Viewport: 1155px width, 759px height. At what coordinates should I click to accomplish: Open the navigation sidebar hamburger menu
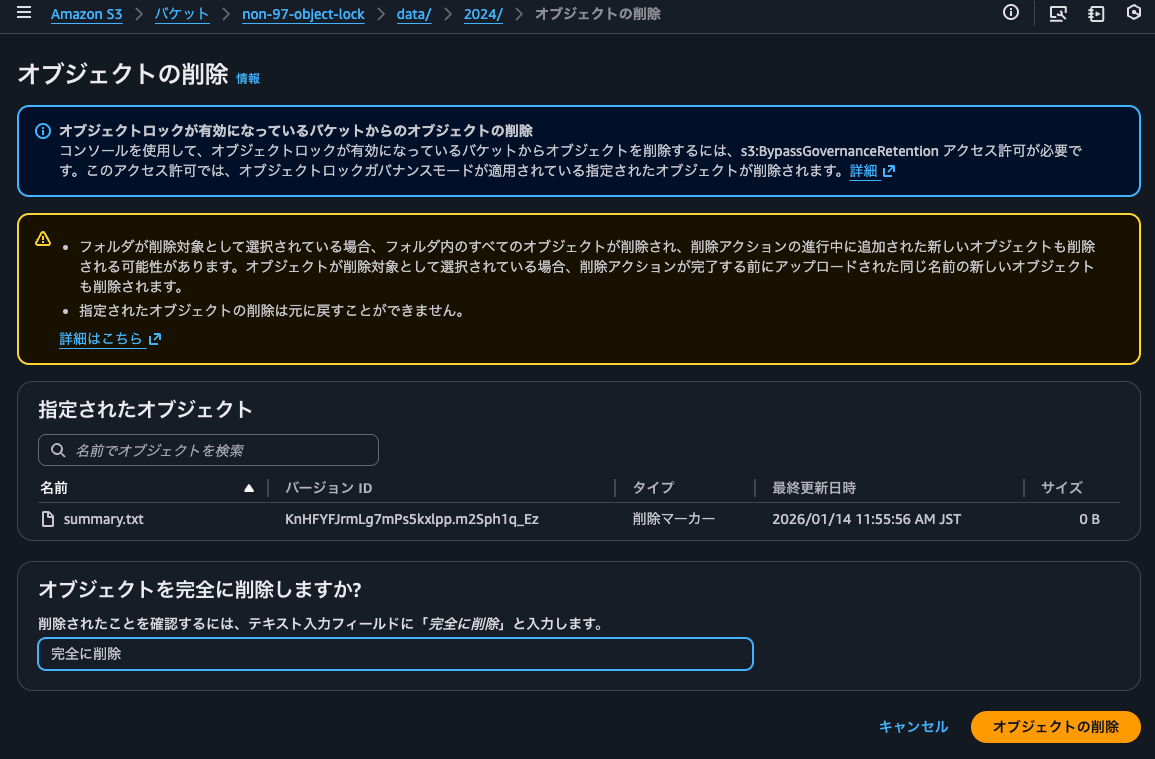click(24, 14)
